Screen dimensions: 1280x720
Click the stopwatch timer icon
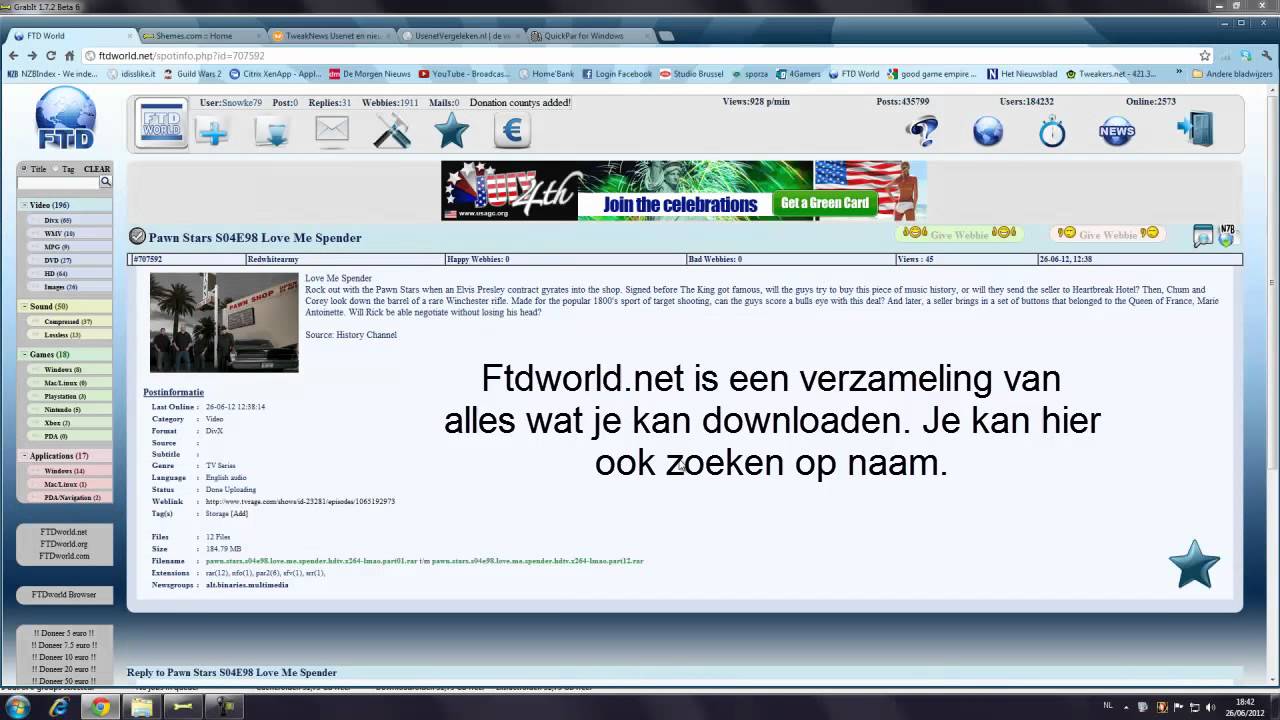pos(1052,131)
